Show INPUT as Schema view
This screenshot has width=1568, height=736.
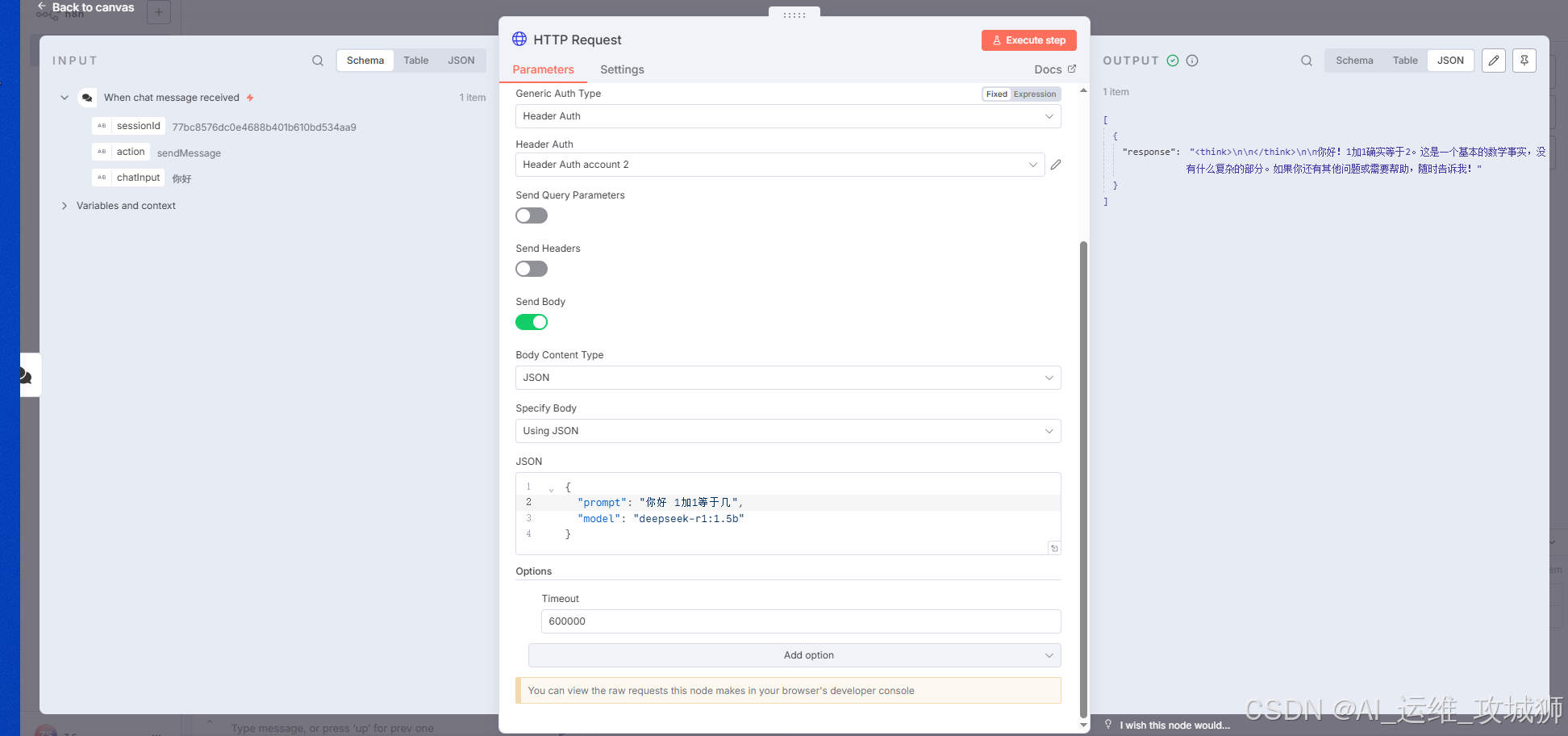pyautogui.click(x=365, y=61)
